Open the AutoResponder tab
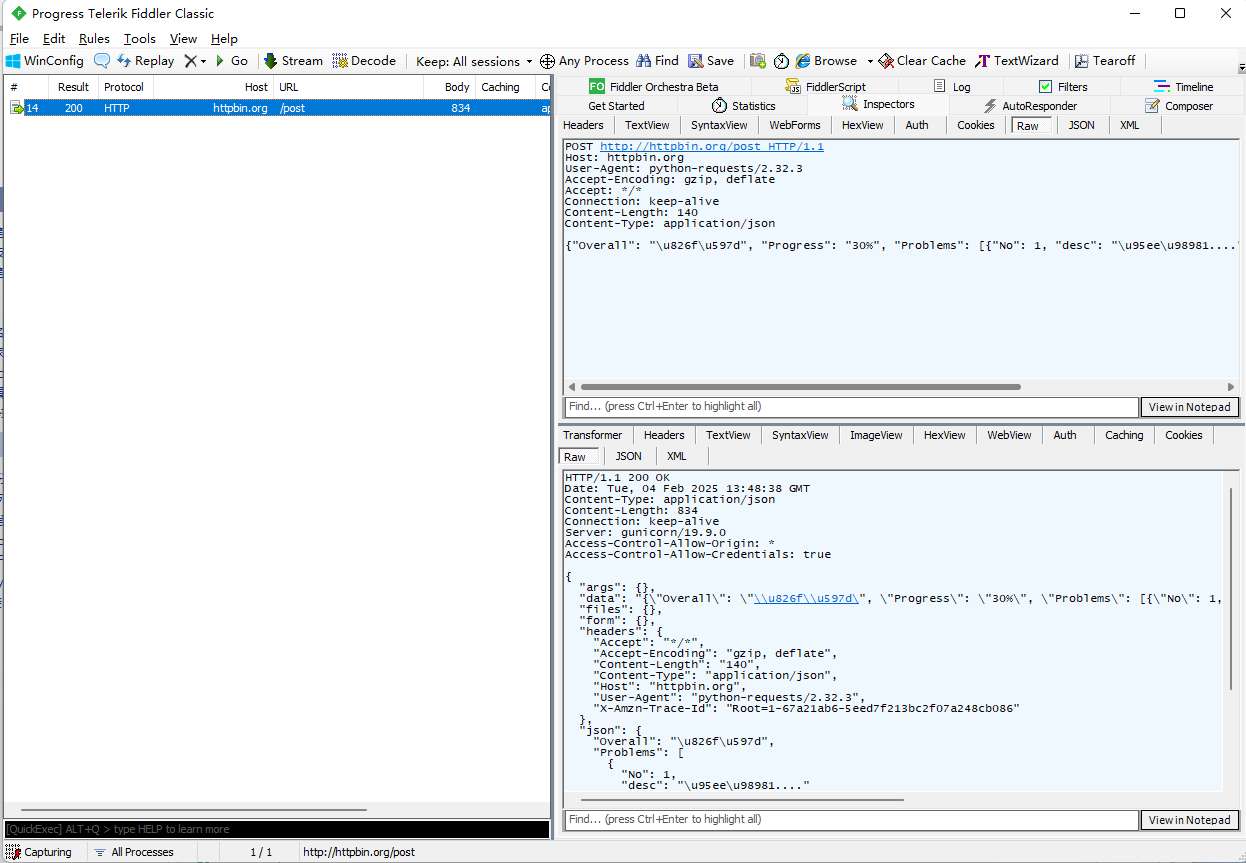 point(1030,106)
